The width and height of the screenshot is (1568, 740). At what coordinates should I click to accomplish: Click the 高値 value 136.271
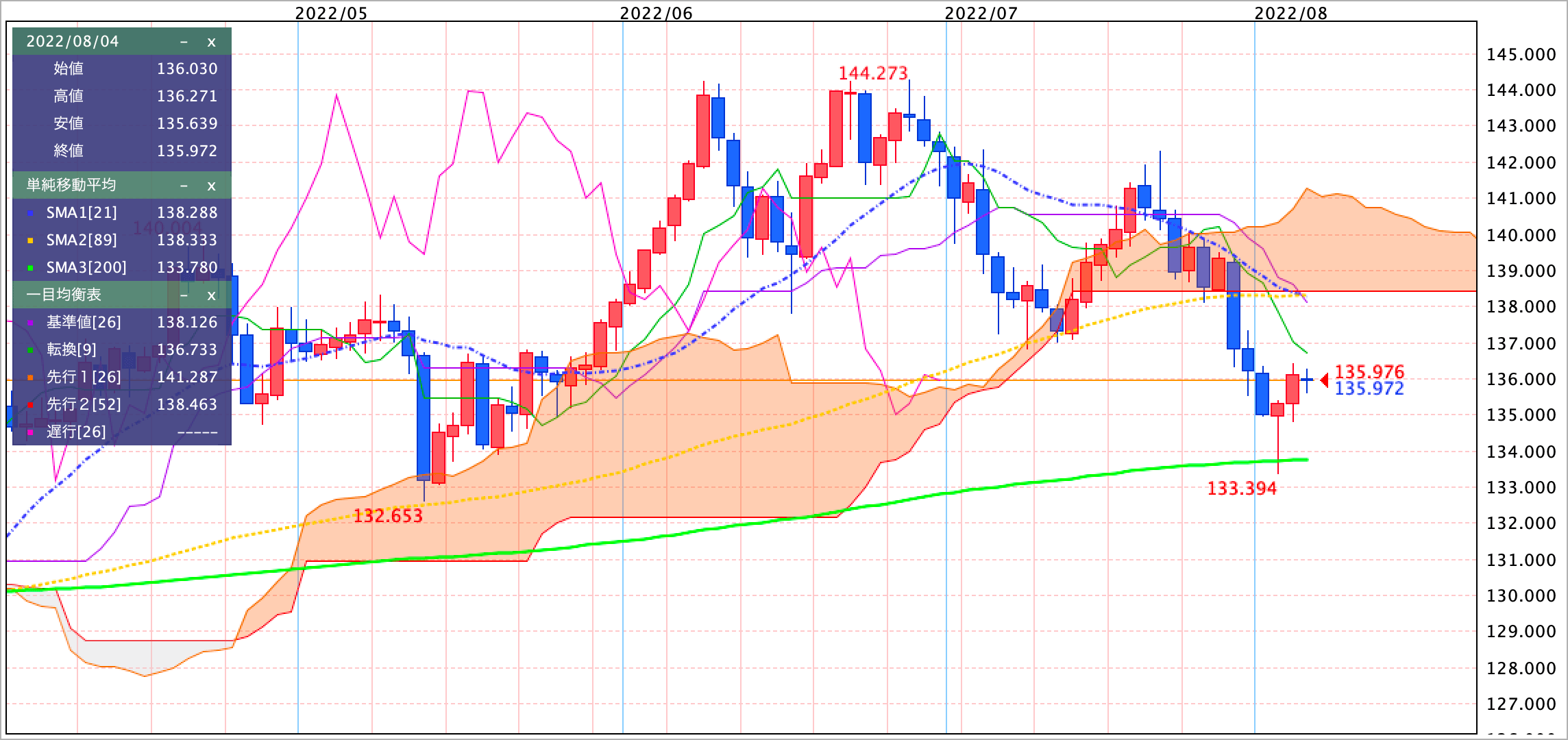coord(187,96)
